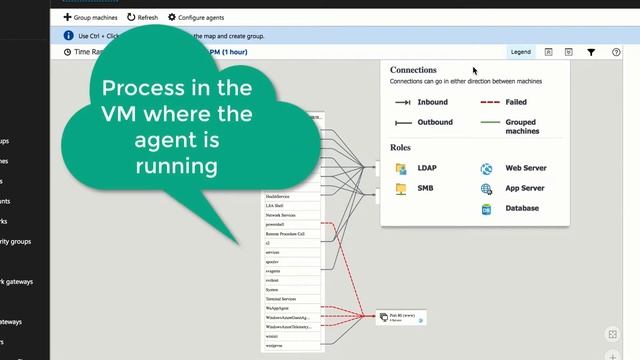This screenshot has height=360, width=640.
Task: Click the Database role icon
Action: (x=486, y=209)
